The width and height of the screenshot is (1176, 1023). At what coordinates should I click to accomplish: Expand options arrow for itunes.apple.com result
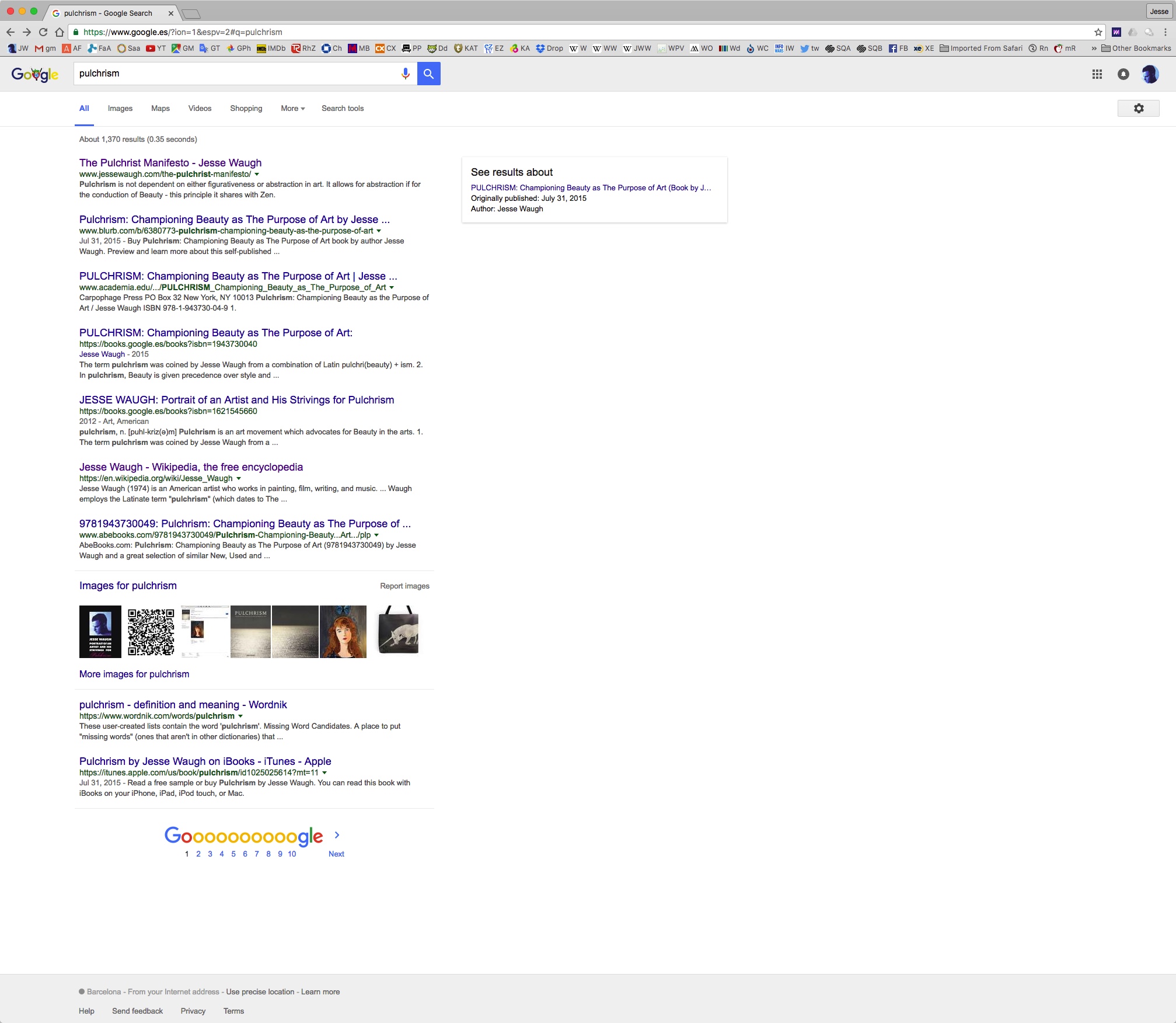coord(324,773)
